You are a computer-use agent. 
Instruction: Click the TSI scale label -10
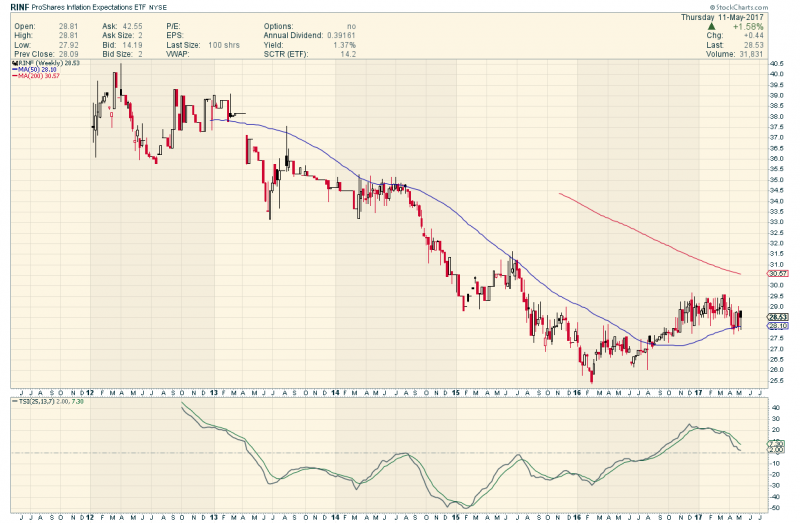click(x=775, y=463)
